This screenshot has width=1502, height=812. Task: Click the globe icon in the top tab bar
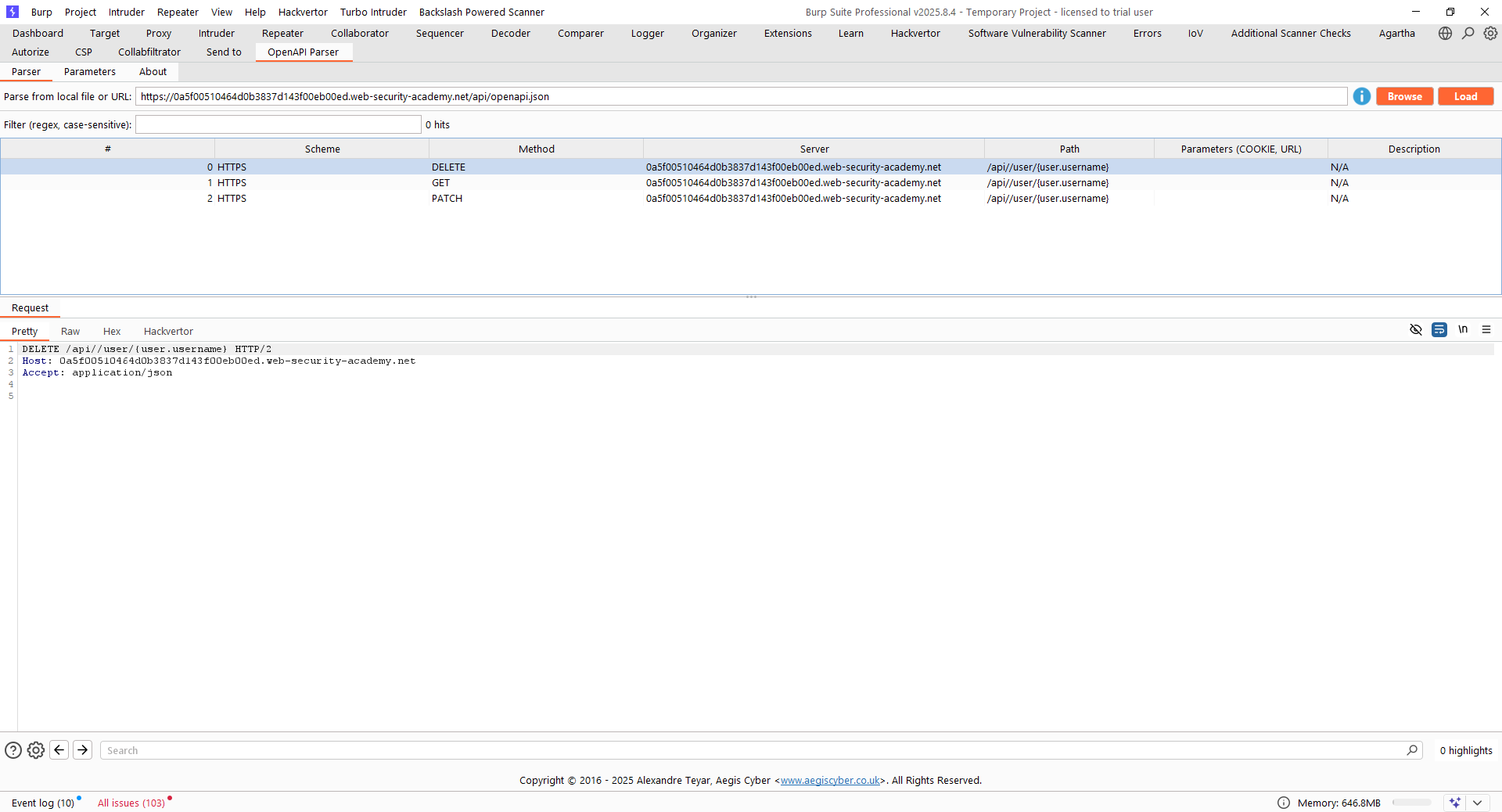click(x=1445, y=33)
